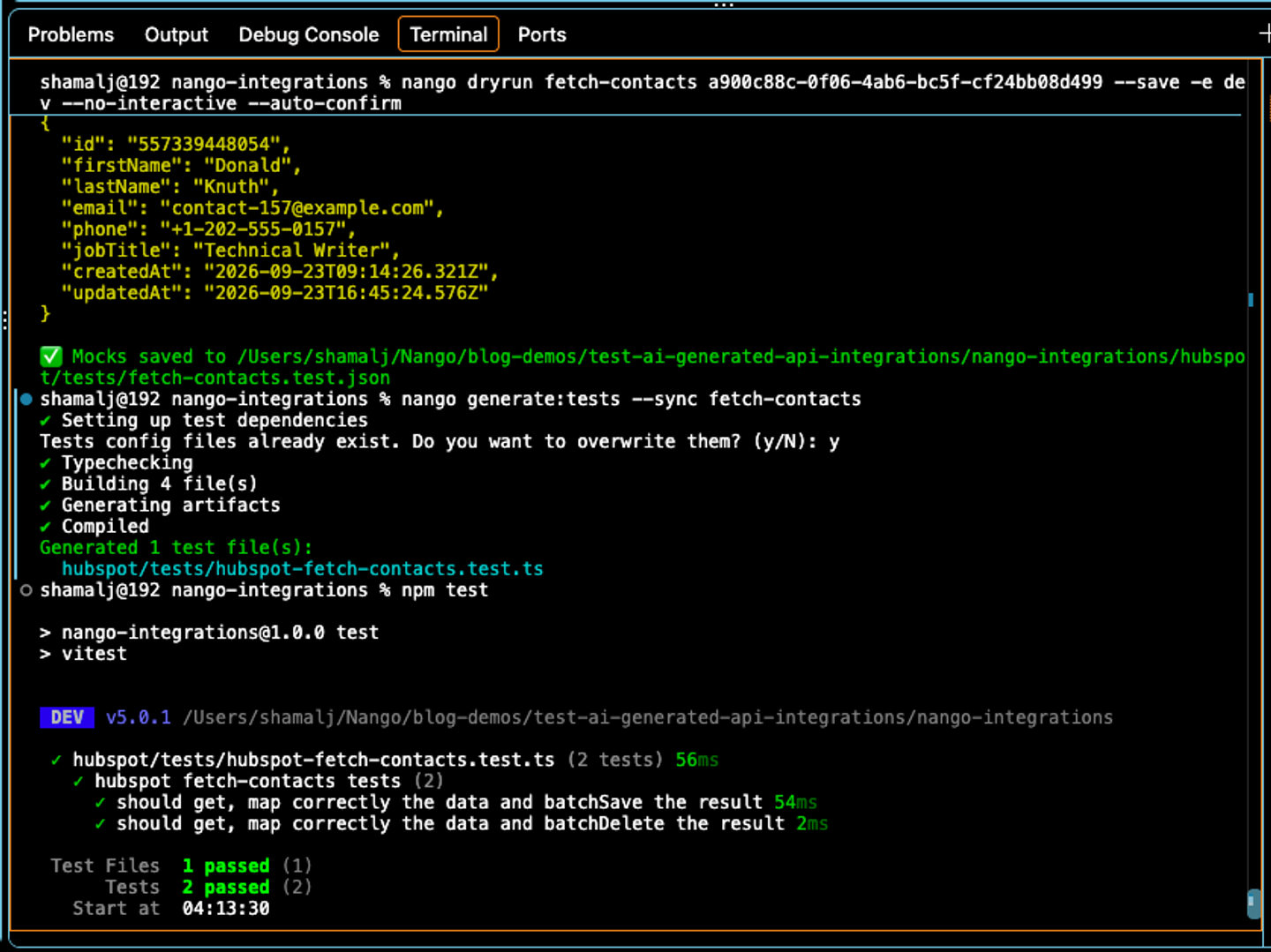Click the nango dryrun fetch-contacts command line
The image size is (1271, 952).
tap(643, 93)
